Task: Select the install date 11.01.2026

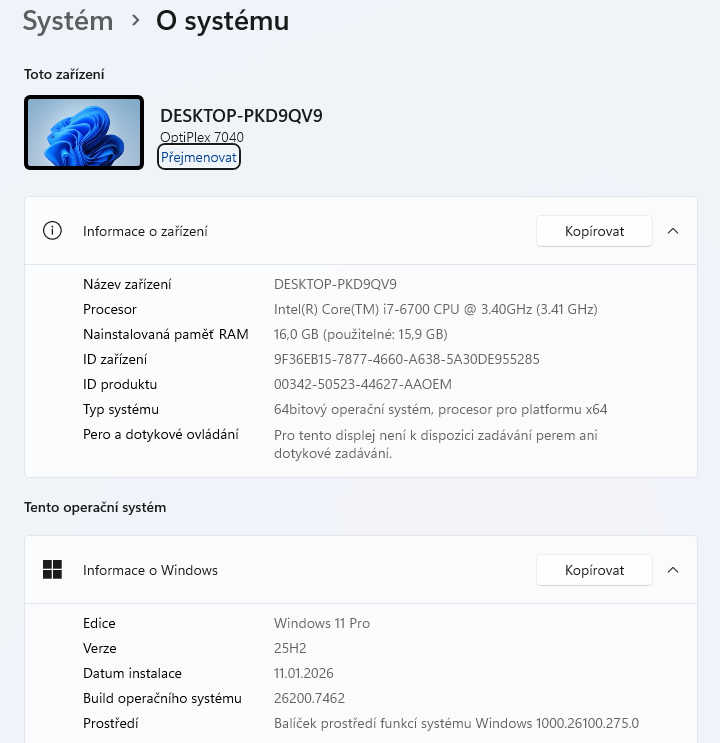Action: pos(304,673)
